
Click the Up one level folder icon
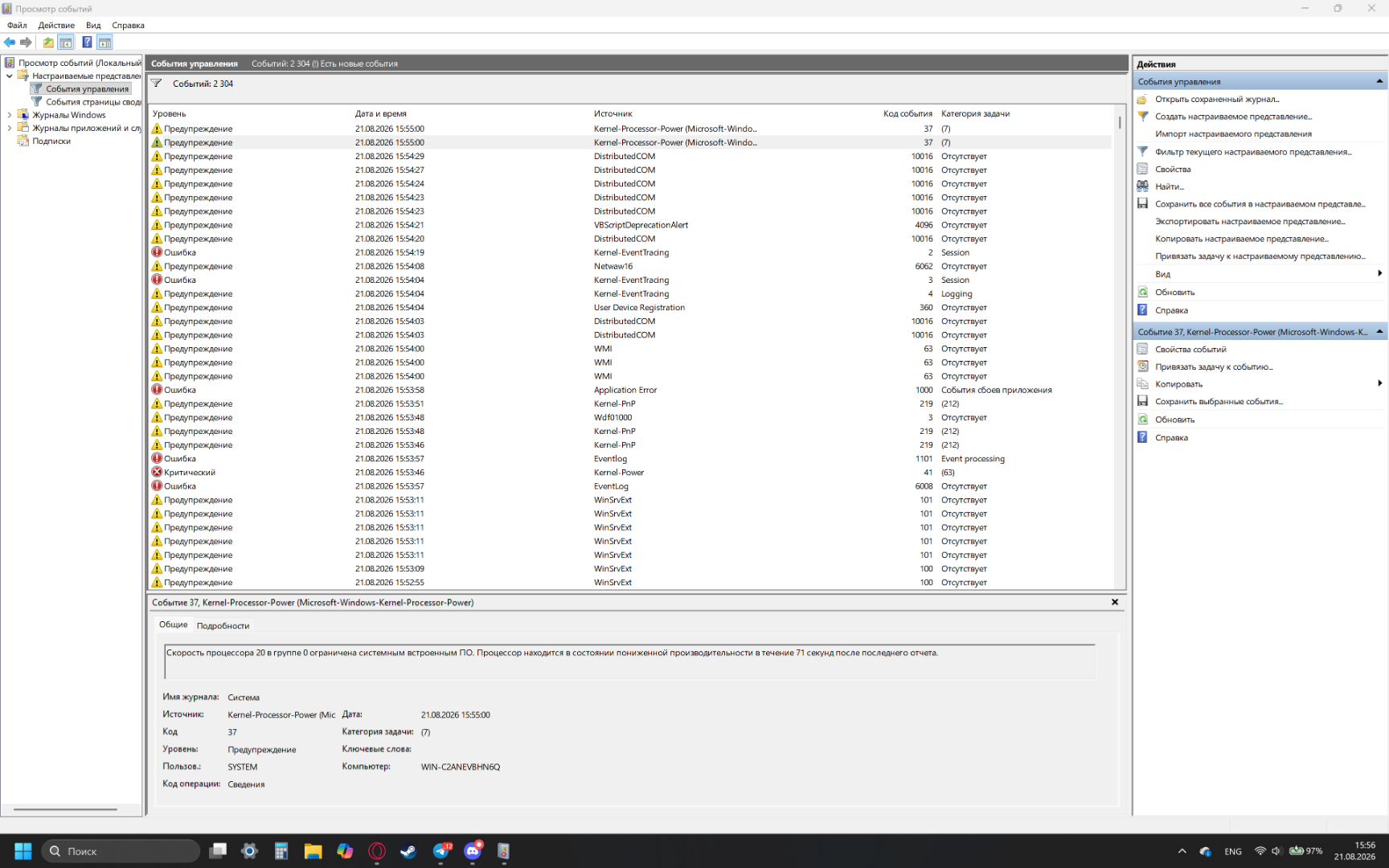tap(48, 43)
